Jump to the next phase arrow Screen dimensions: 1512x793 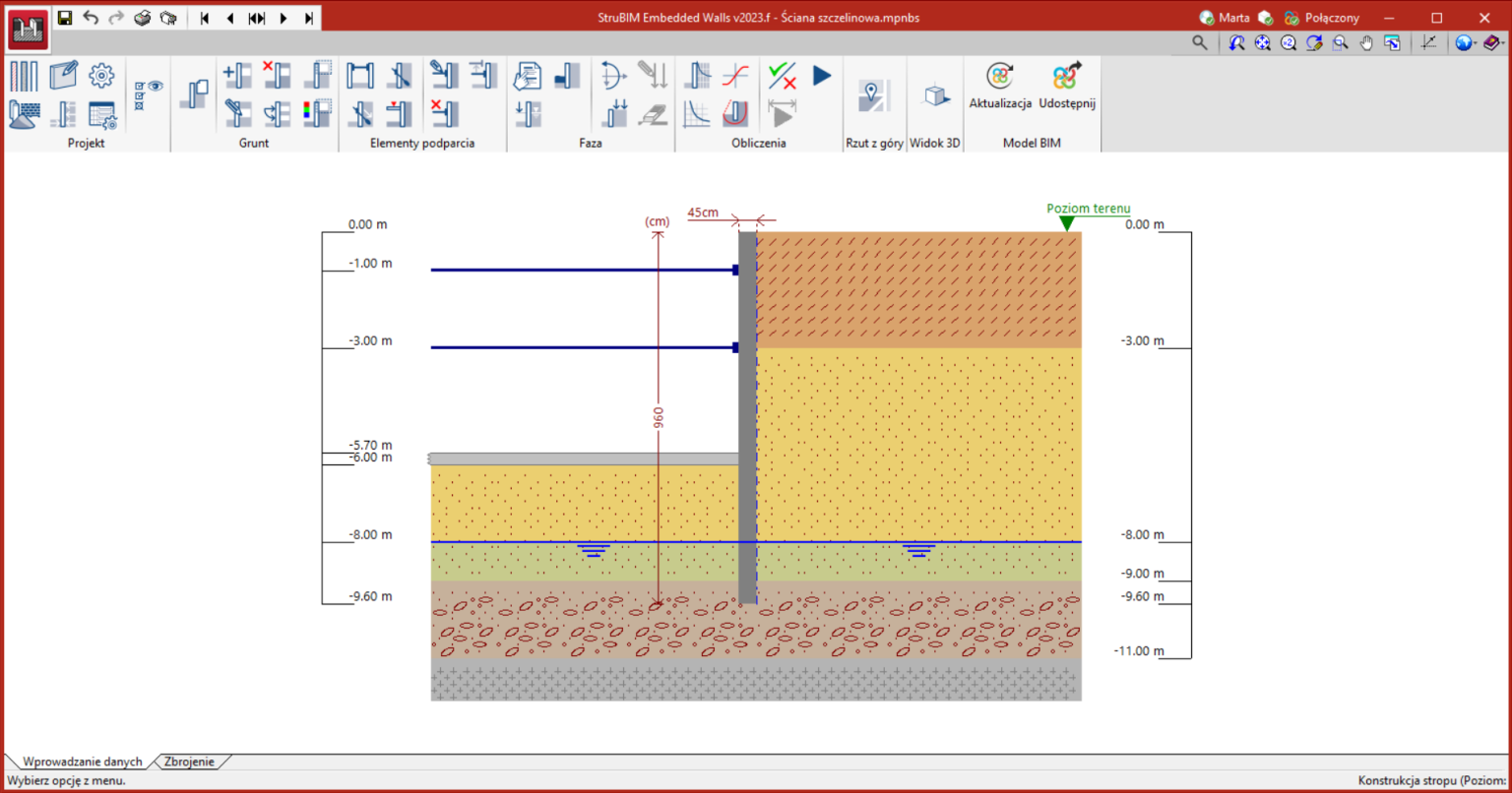point(283,18)
